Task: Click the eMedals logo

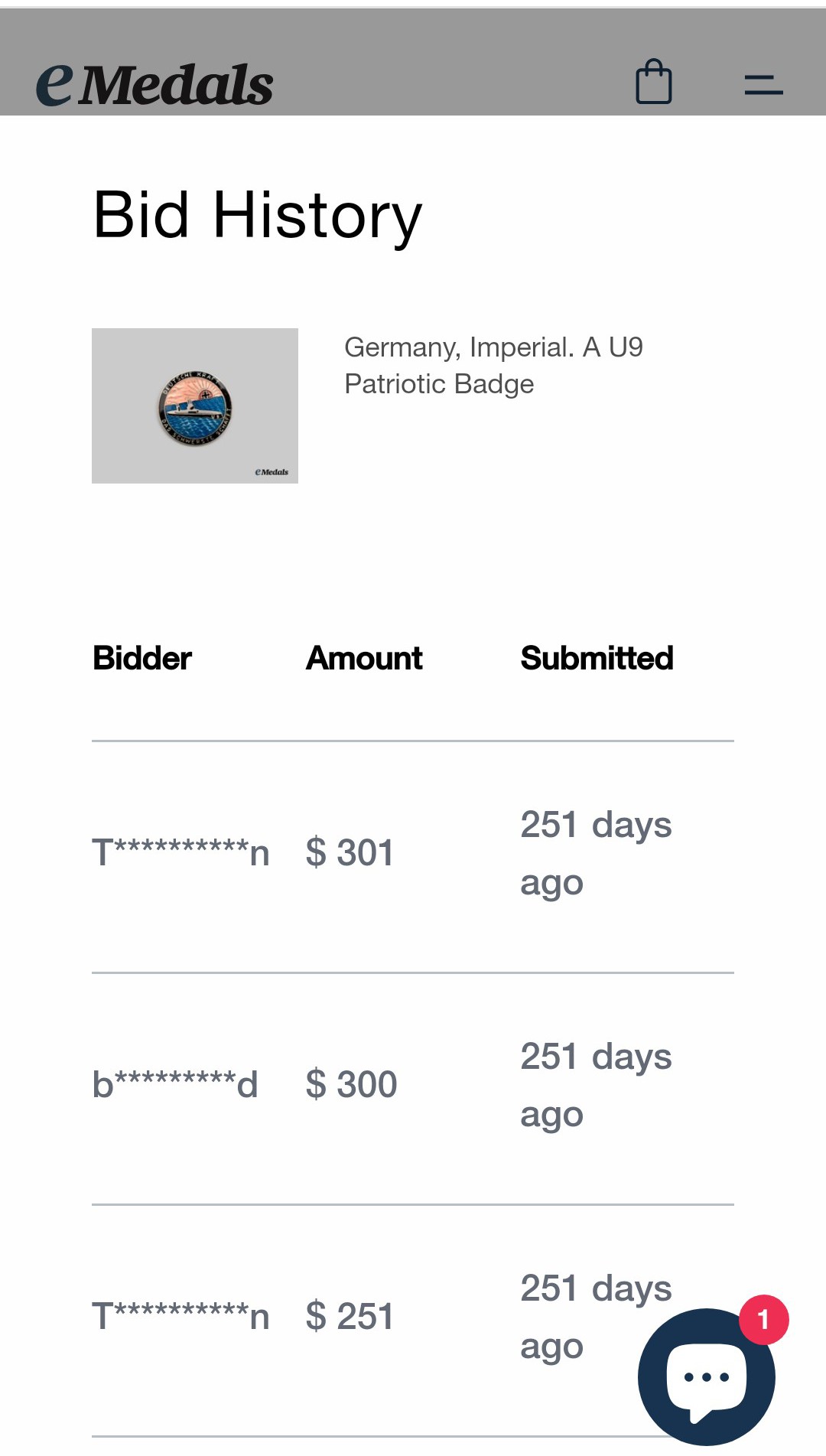Action: [154, 83]
